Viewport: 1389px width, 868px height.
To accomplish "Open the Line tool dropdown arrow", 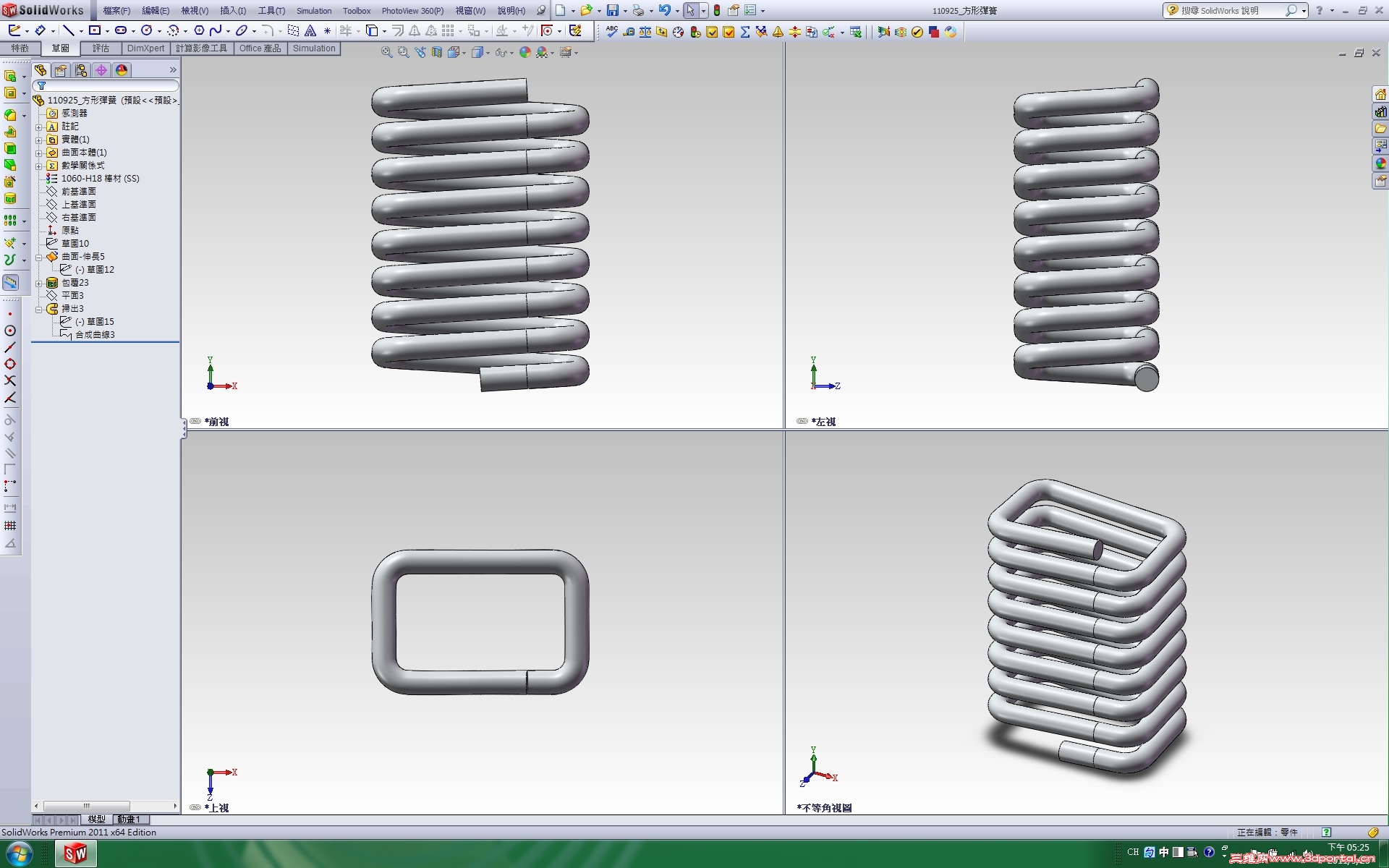I will point(80,31).
